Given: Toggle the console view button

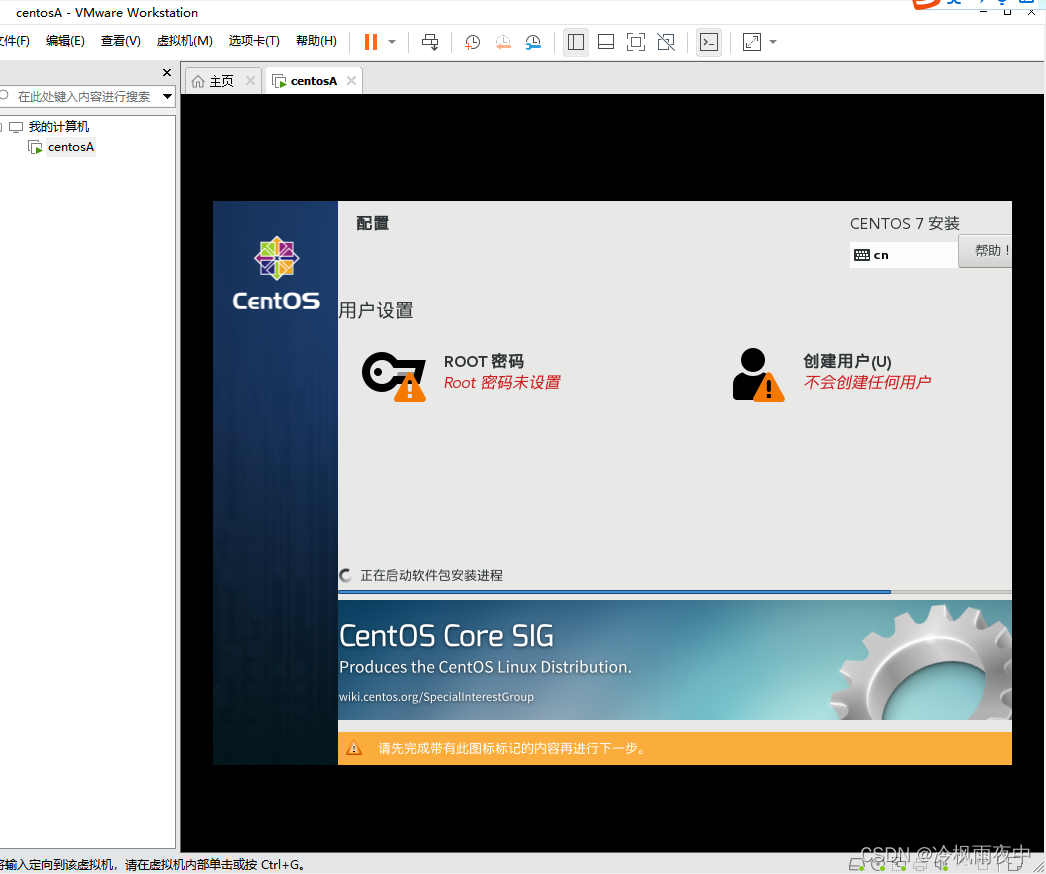Looking at the screenshot, I should (x=709, y=42).
